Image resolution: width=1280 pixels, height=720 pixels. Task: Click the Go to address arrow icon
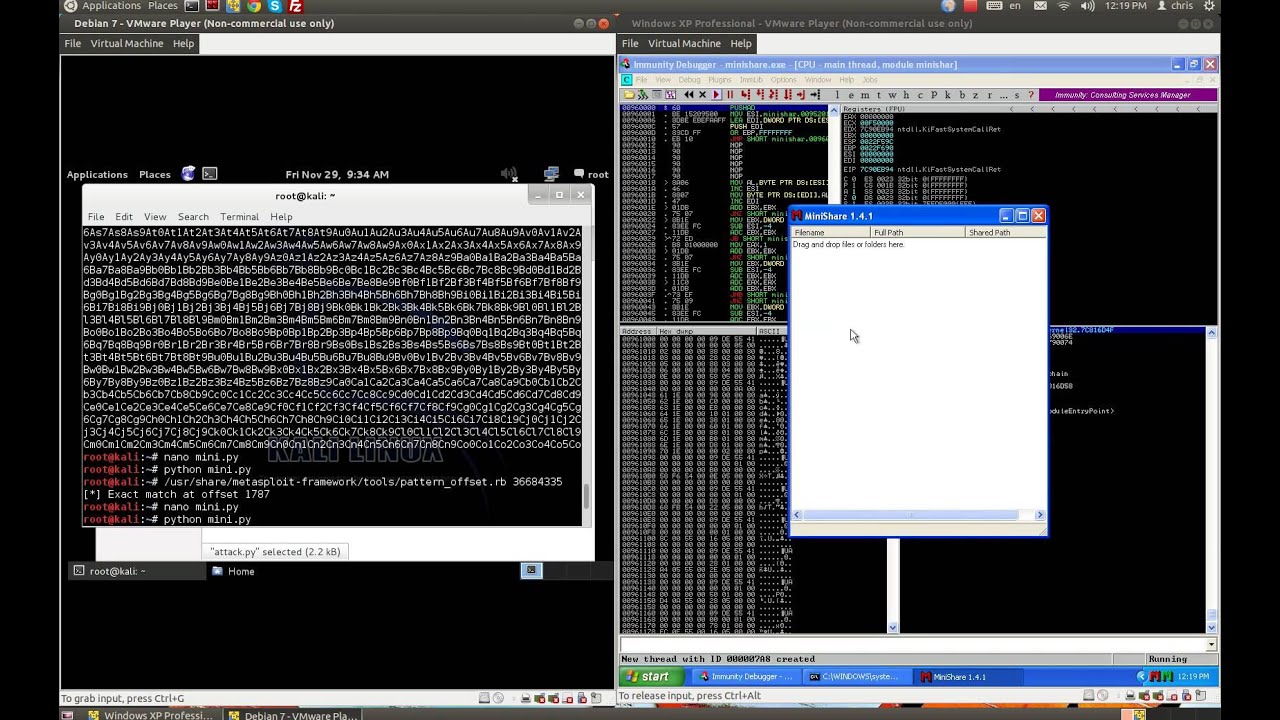tap(815, 95)
